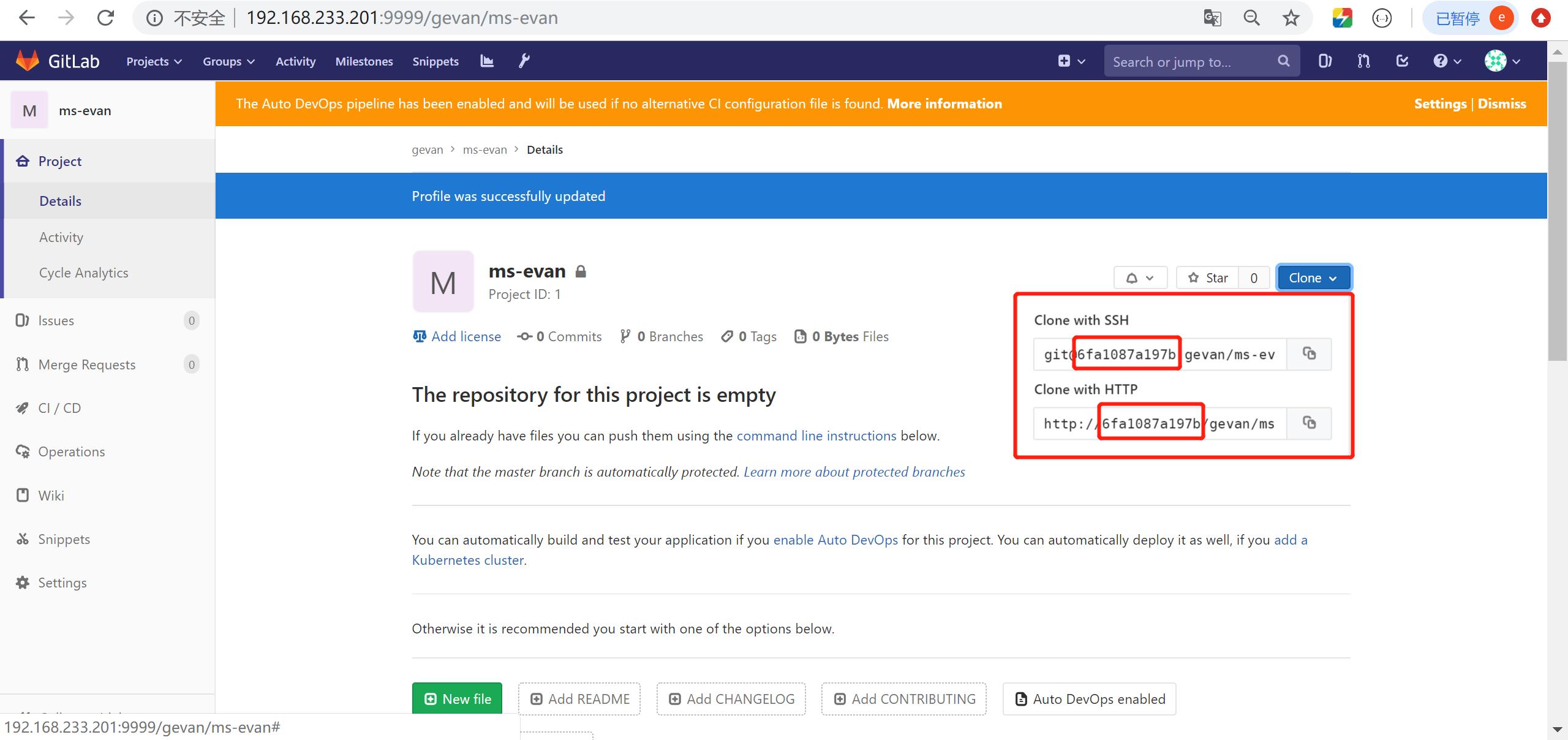1568x740 pixels.
Task: Open merge requests icon in navbar
Action: pyautogui.click(x=1363, y=61)
